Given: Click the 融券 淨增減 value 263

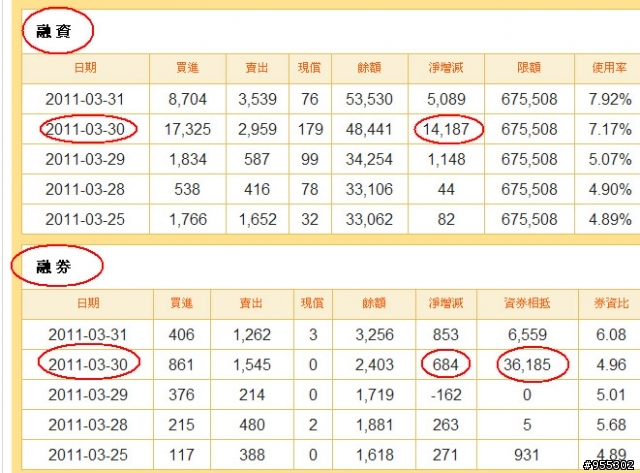Looking at the screenshot, I should coord(446,425).
